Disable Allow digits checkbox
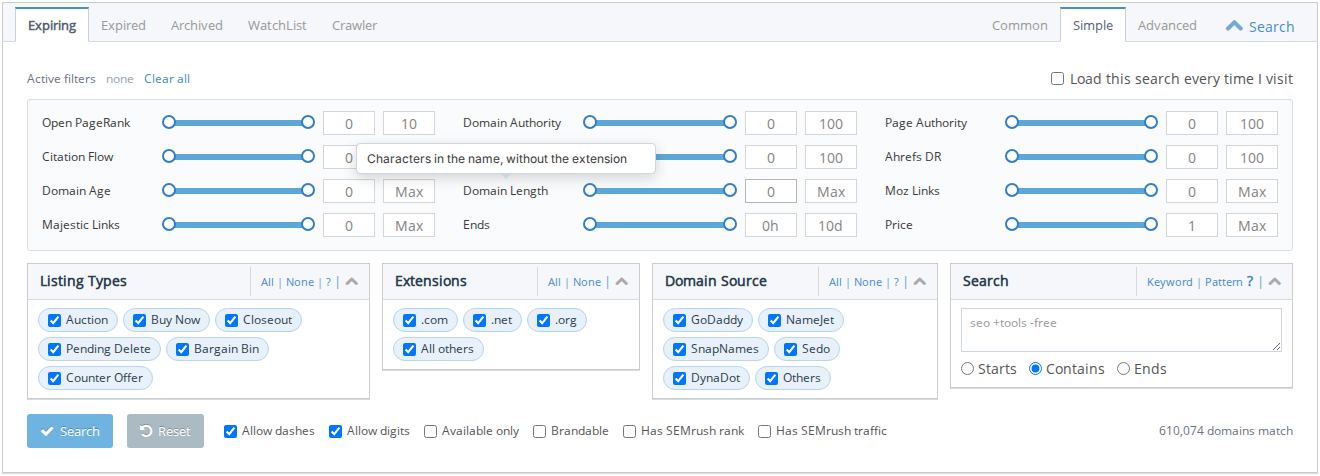The image size is (1320, 476). [x=336, y=431]
